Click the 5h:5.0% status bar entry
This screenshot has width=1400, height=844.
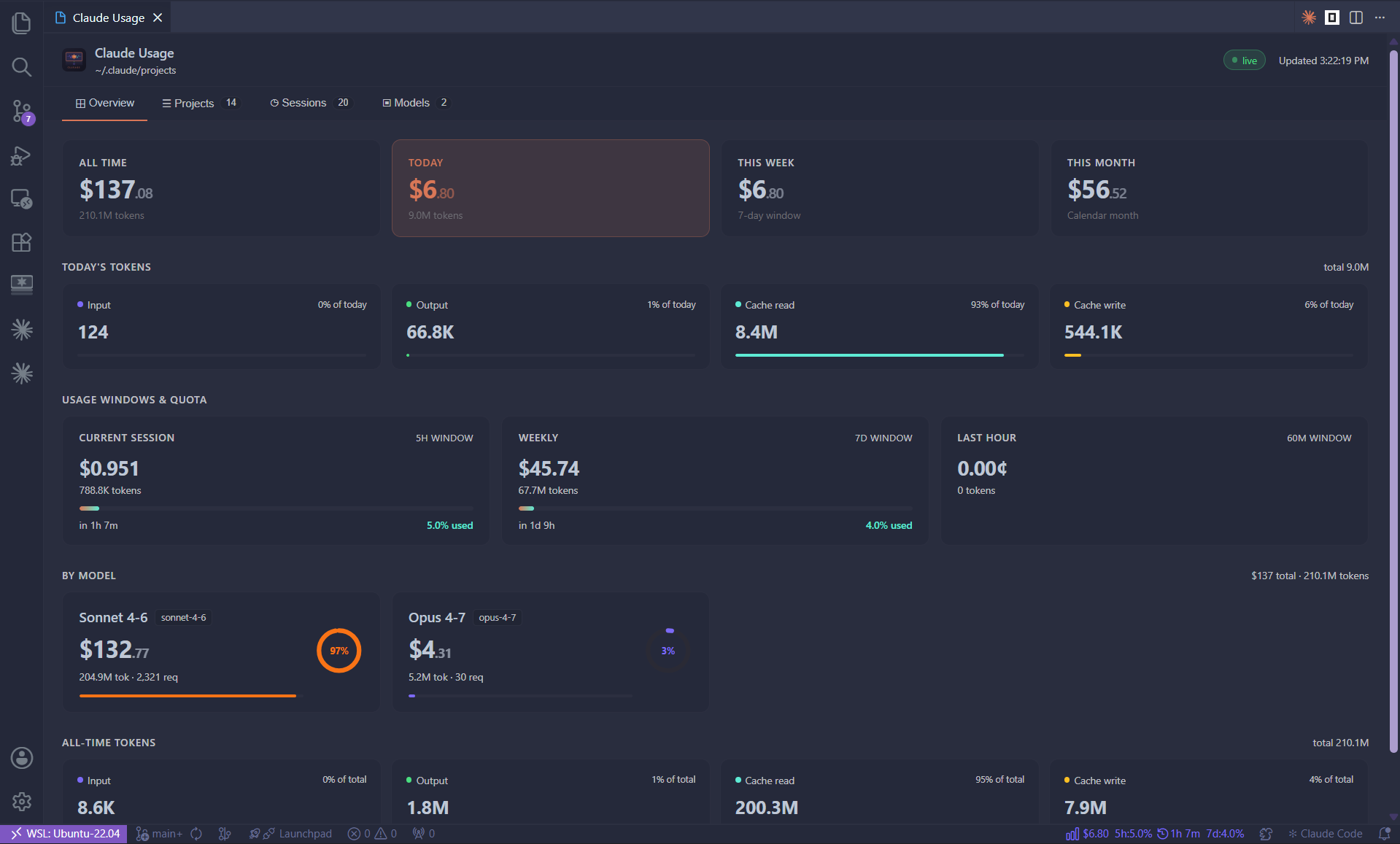pyautogui.click(x=1133, y=834)
